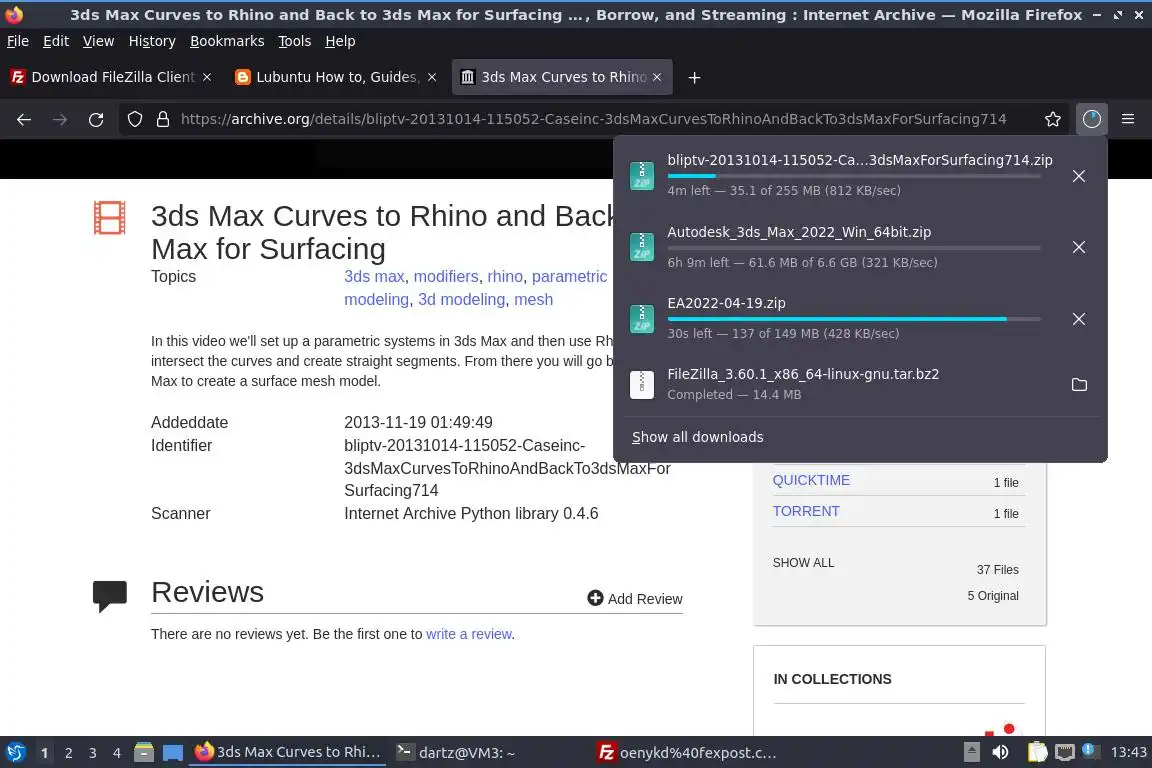Go back to the previous page
This screenshot has height=768, width=1152.
[24, 120]
